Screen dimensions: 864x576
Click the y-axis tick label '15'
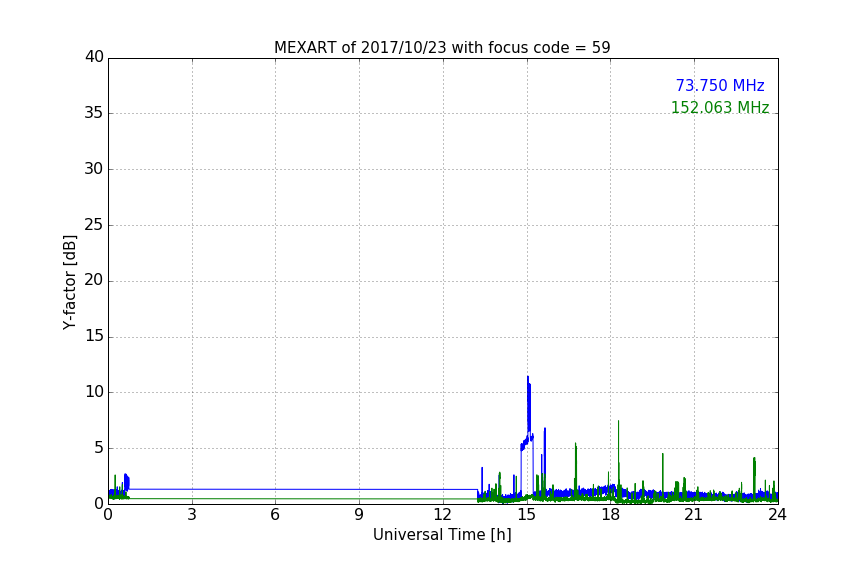[x=94, y=336]
